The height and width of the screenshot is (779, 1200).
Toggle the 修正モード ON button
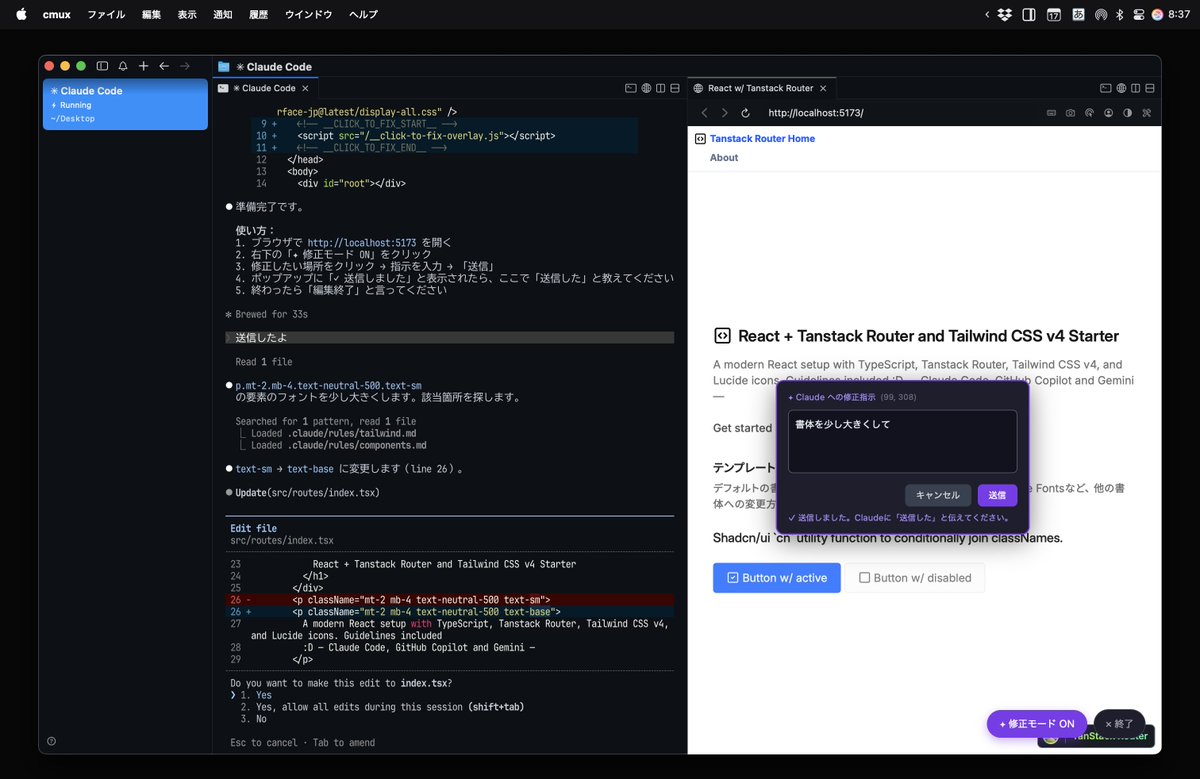(1036, 724)
